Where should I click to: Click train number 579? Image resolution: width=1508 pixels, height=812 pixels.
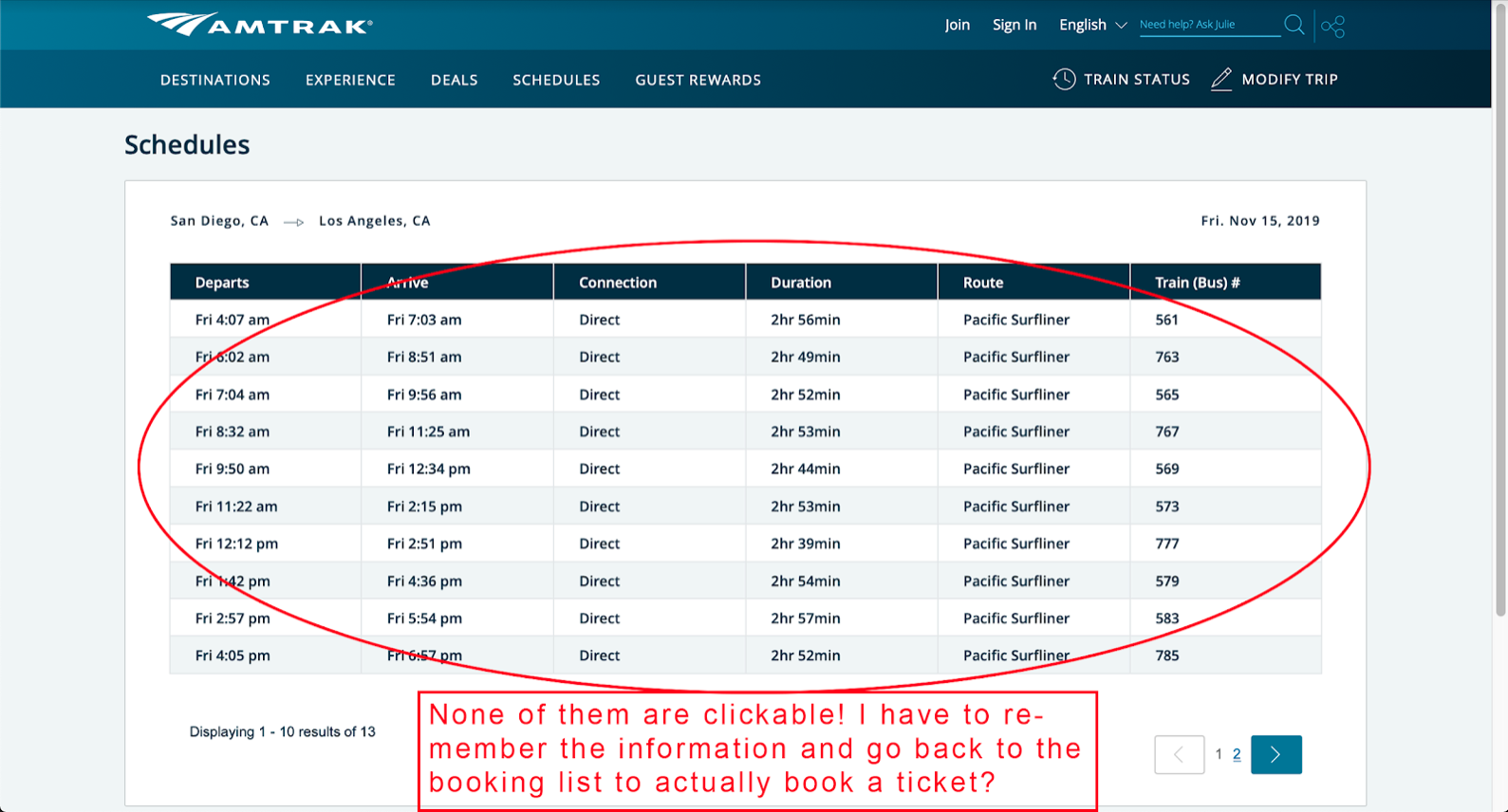[x=1166, y=581]
